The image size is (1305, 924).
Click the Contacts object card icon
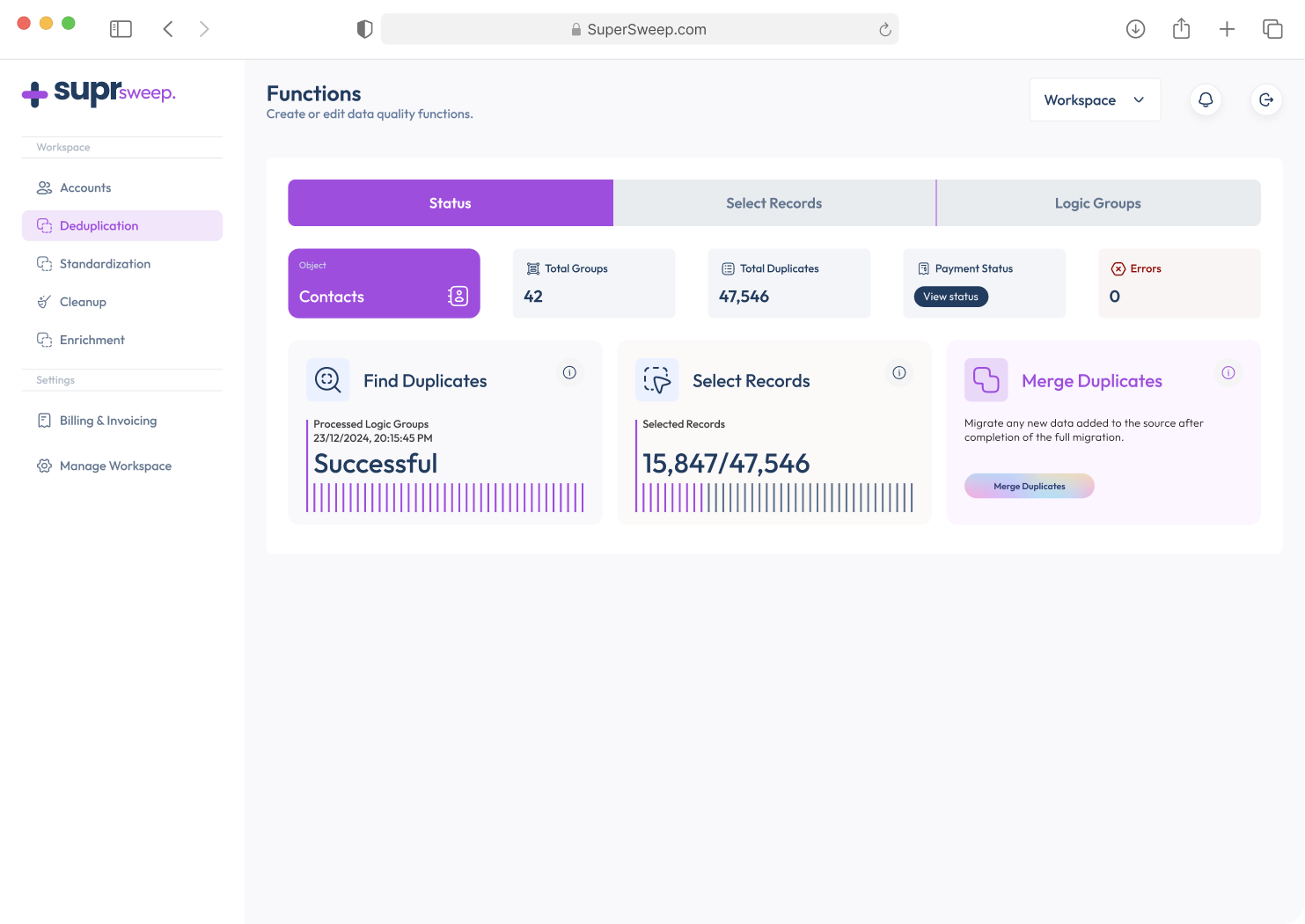tap(458, 297)
